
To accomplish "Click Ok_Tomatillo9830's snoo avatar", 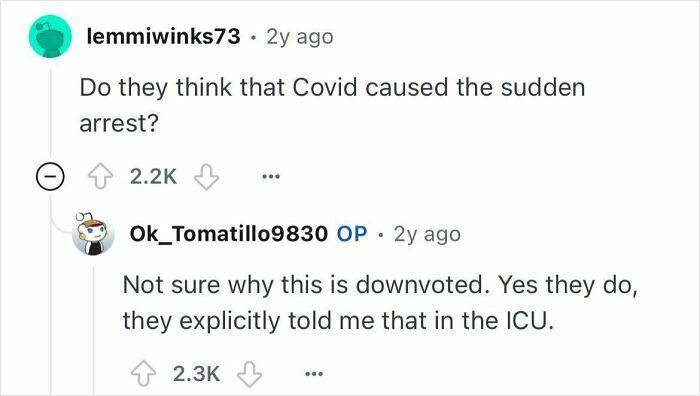I will (93, 233).
